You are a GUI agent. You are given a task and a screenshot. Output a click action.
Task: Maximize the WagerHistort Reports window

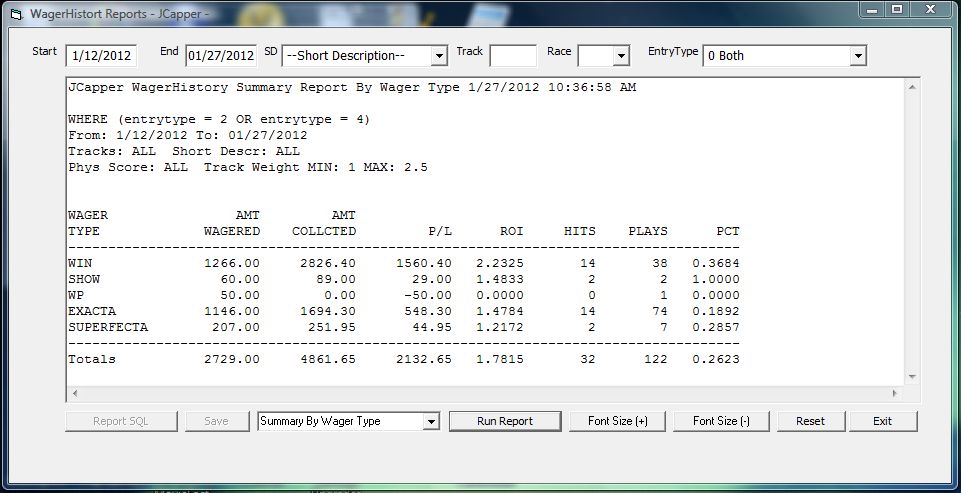pos(897,9)
